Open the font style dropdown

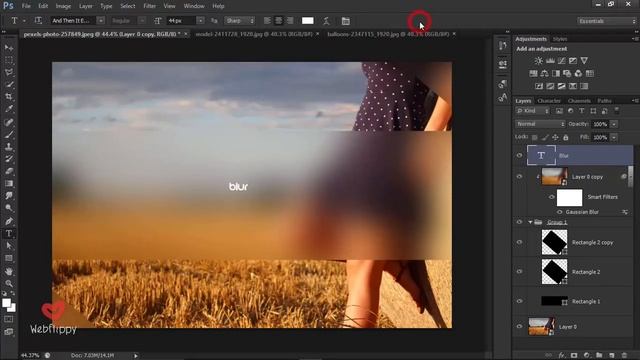[142, 20]
